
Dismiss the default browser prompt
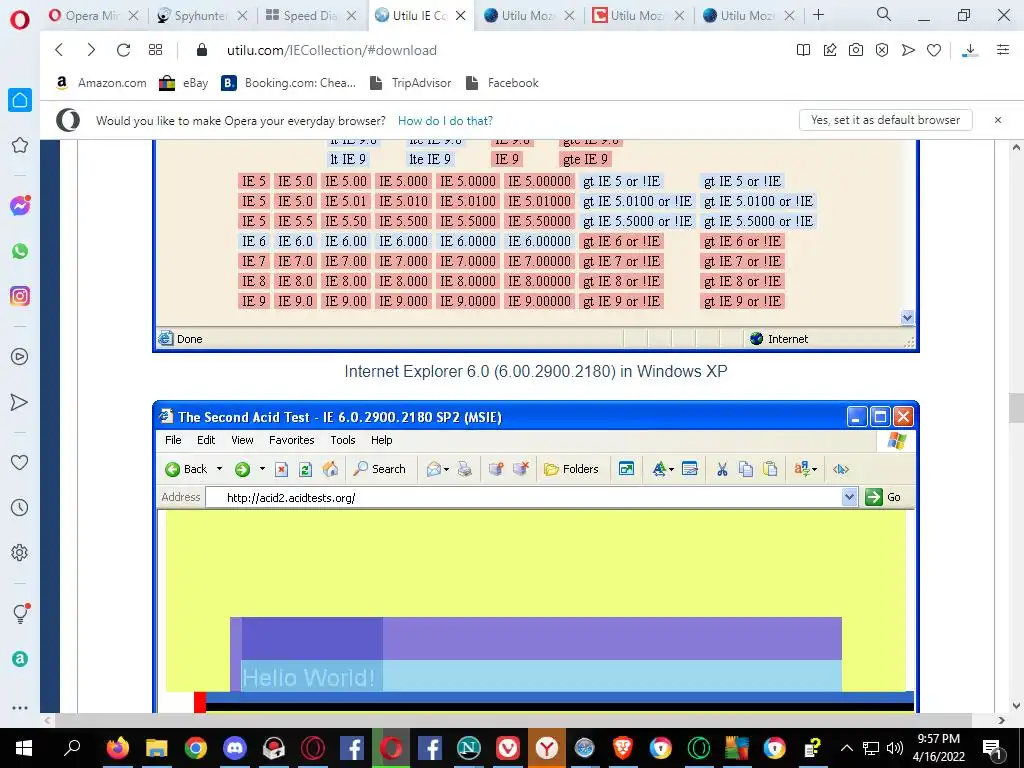click(998, 120)
